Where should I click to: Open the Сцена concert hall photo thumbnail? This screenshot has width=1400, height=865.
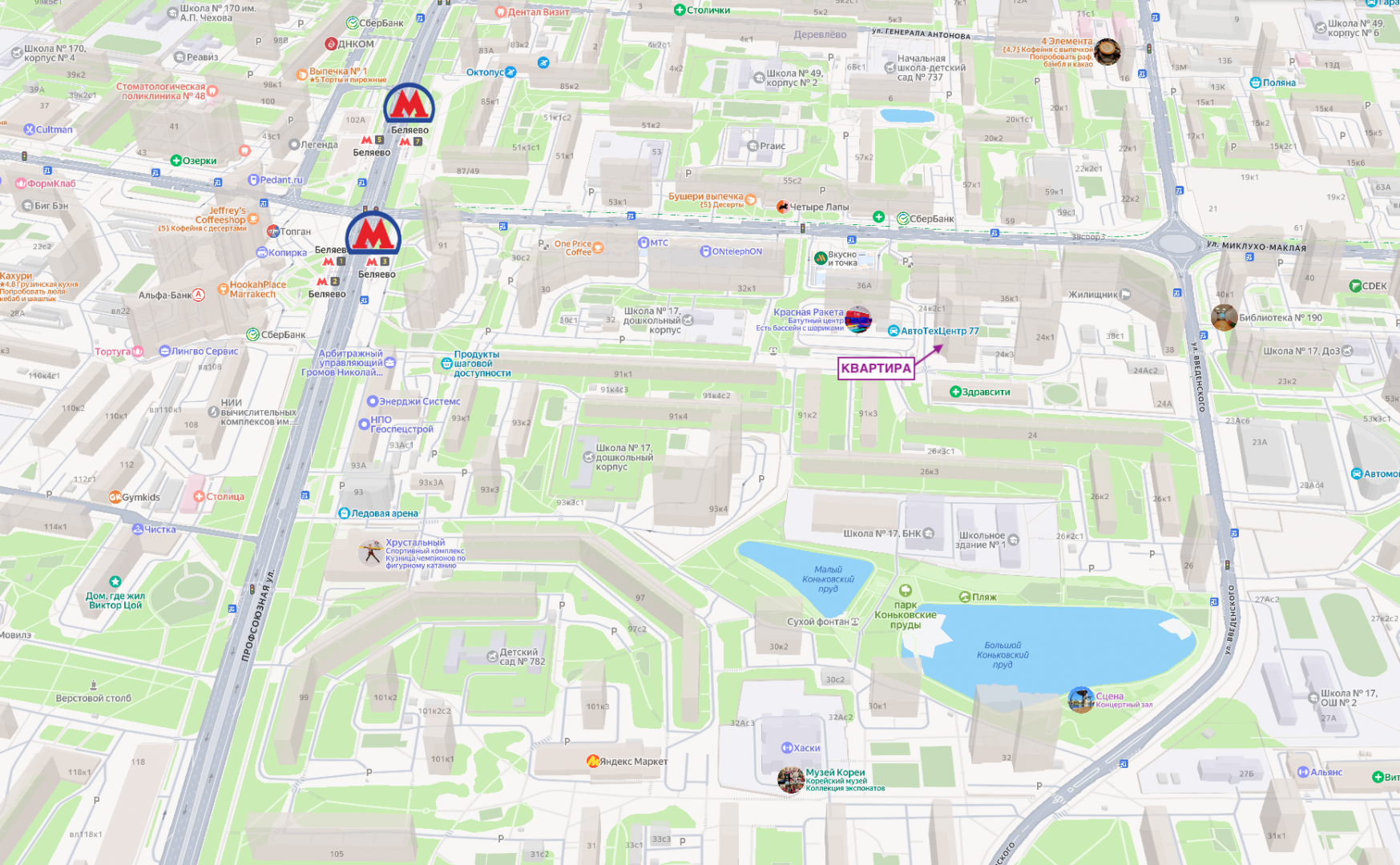click(x=1081, y=699)
